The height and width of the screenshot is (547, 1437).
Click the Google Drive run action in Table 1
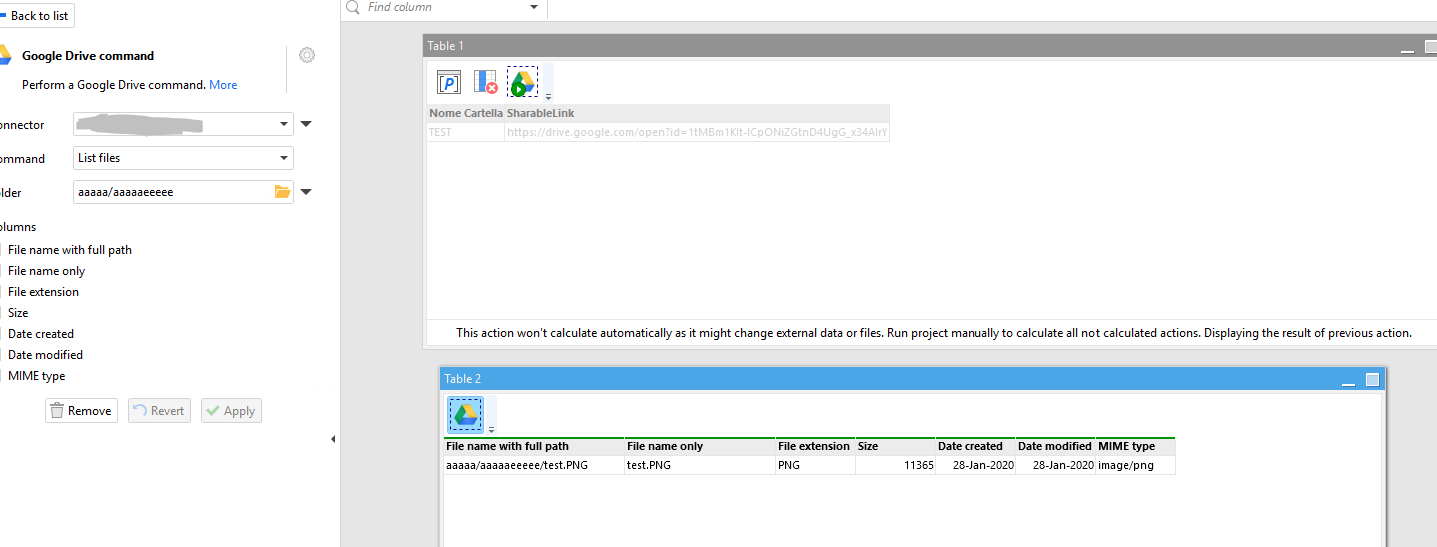pos(522,82)
